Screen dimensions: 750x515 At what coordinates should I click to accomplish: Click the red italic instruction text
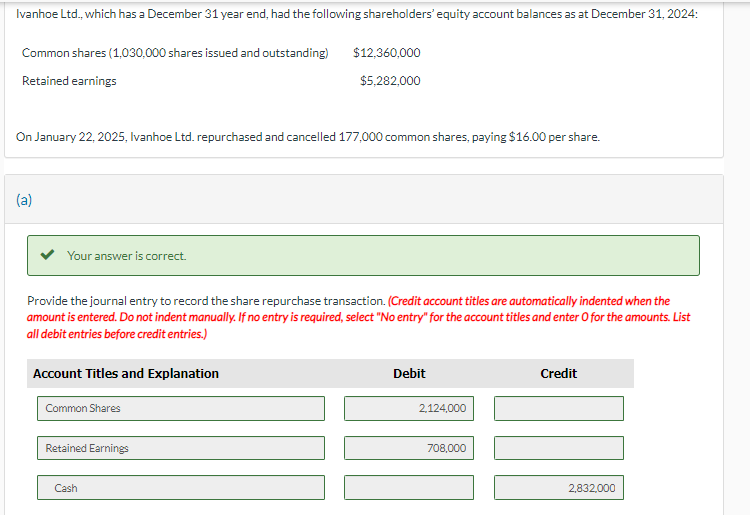pyautogui.click(x=358, y=318)
